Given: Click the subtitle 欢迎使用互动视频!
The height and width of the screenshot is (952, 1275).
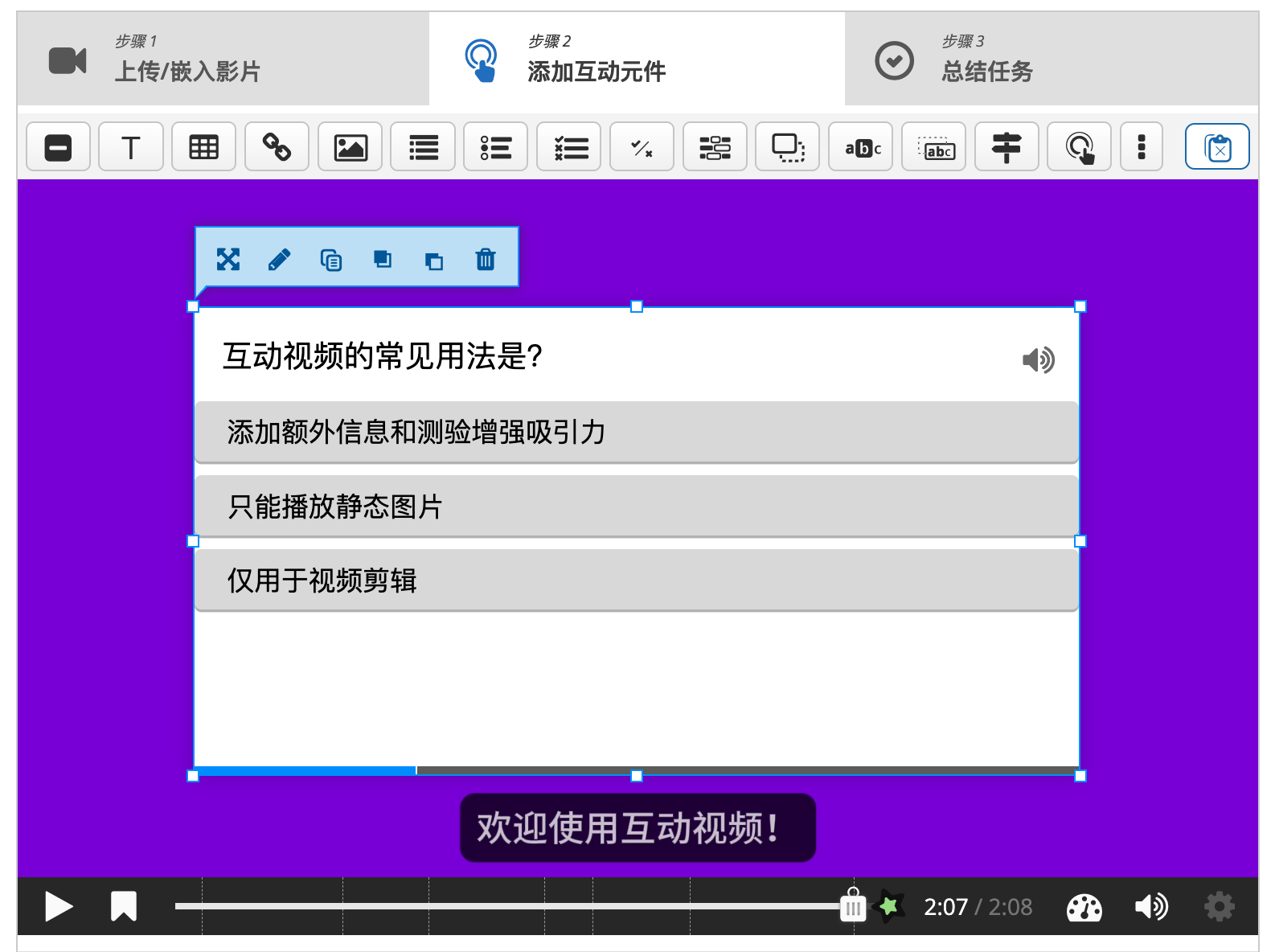Looking at the screenshot, I should tap(637, 827).
